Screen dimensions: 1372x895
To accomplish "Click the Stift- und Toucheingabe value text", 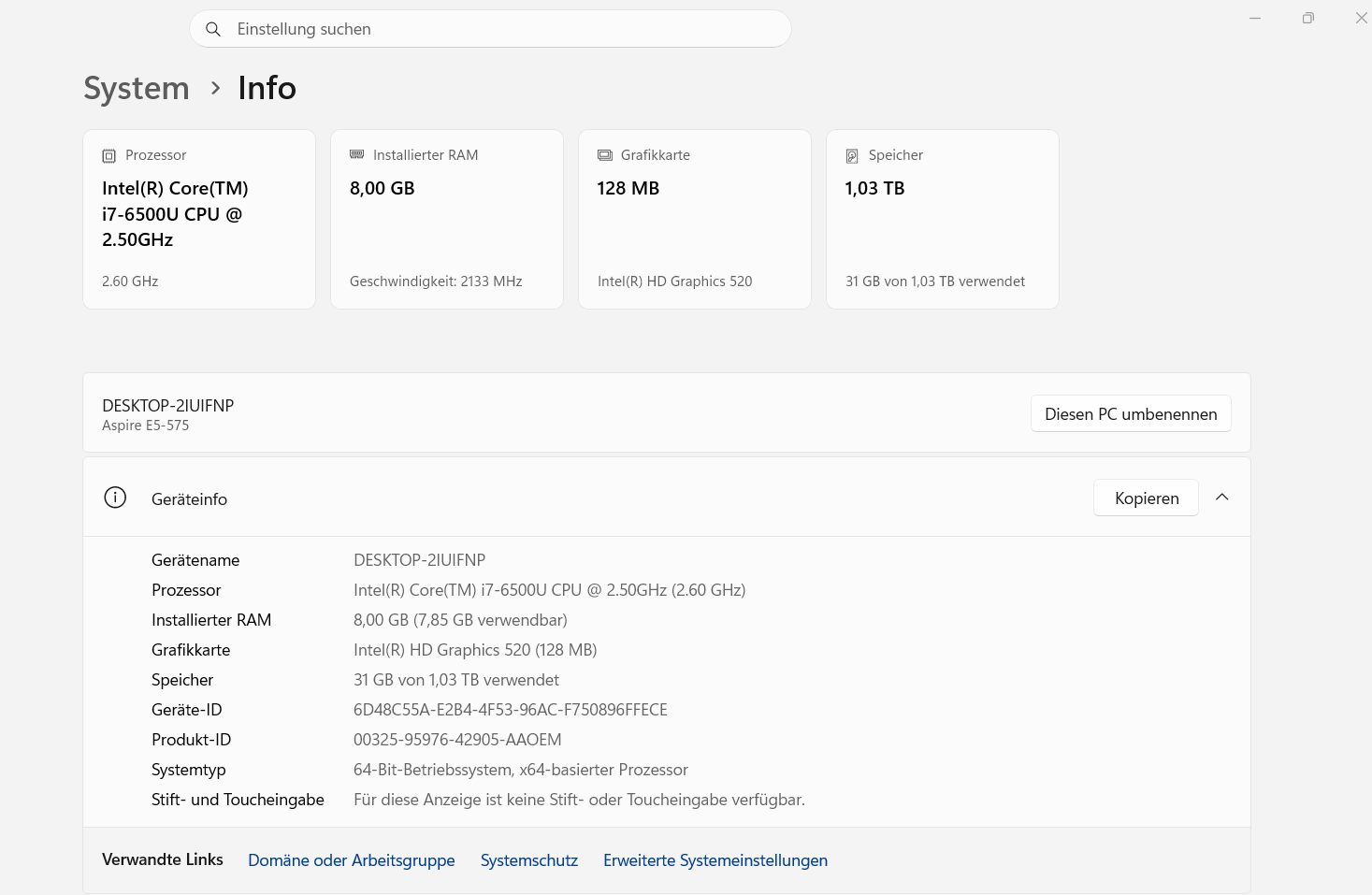I will pyautogui.click(x=579, y=800).
